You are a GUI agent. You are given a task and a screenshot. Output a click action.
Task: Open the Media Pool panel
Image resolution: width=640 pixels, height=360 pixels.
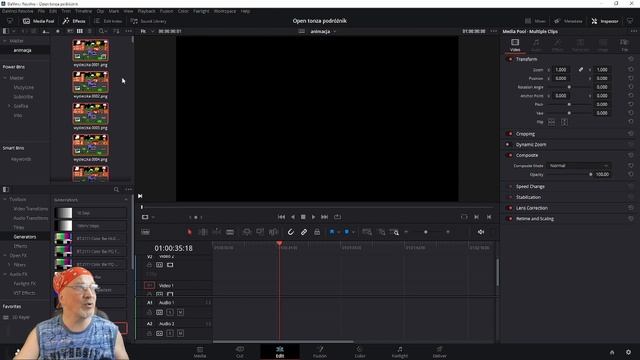39,21
